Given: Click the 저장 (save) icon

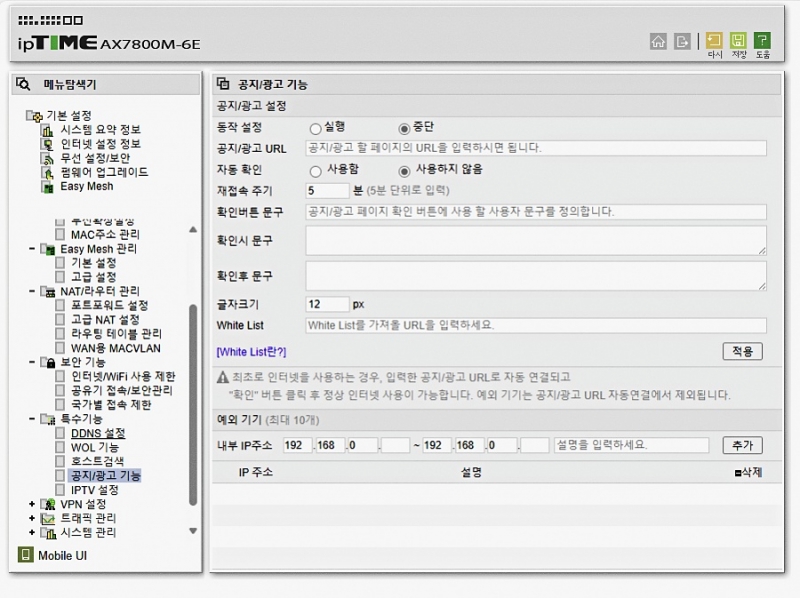Looking at the screenshot, I should [x=738, y=42].
